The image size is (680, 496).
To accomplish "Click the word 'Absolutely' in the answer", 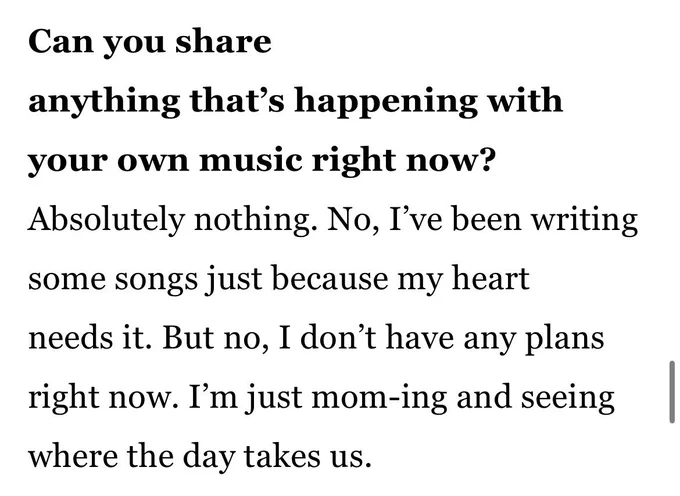I will tap(106, 220).
